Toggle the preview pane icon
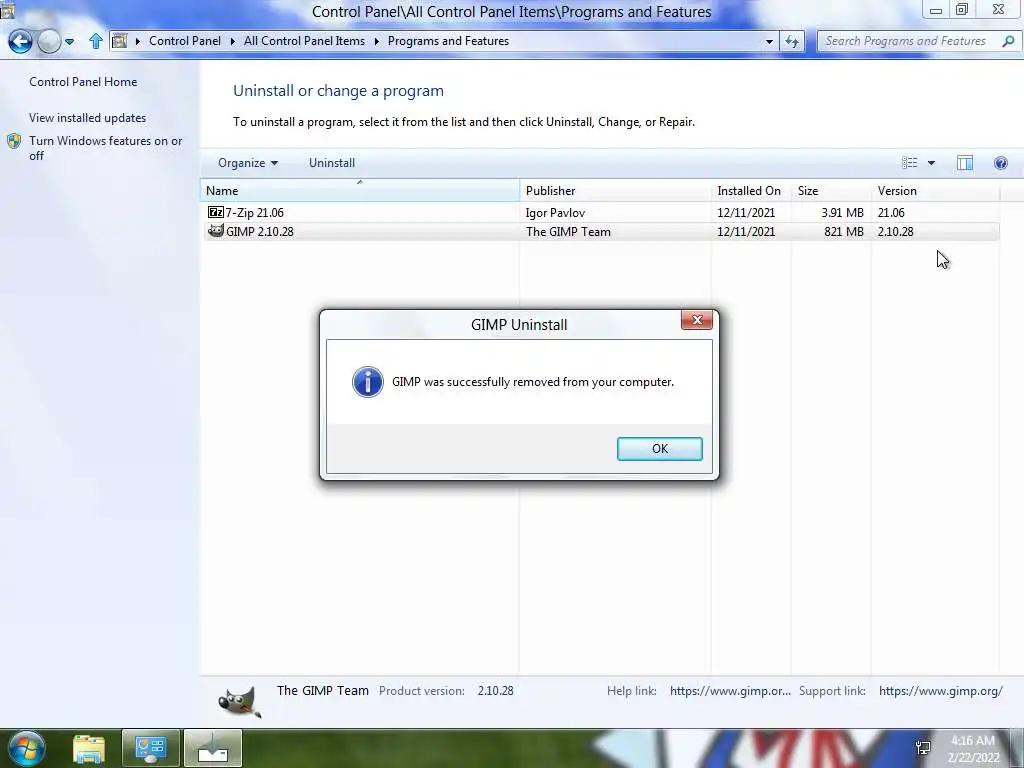 pyautogui.click(x=965, y=163)
